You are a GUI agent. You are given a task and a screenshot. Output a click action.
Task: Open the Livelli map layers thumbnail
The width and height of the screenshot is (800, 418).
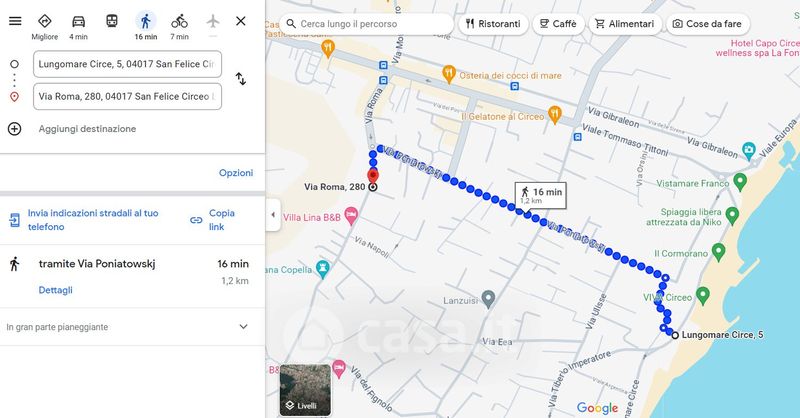(306, 390)
